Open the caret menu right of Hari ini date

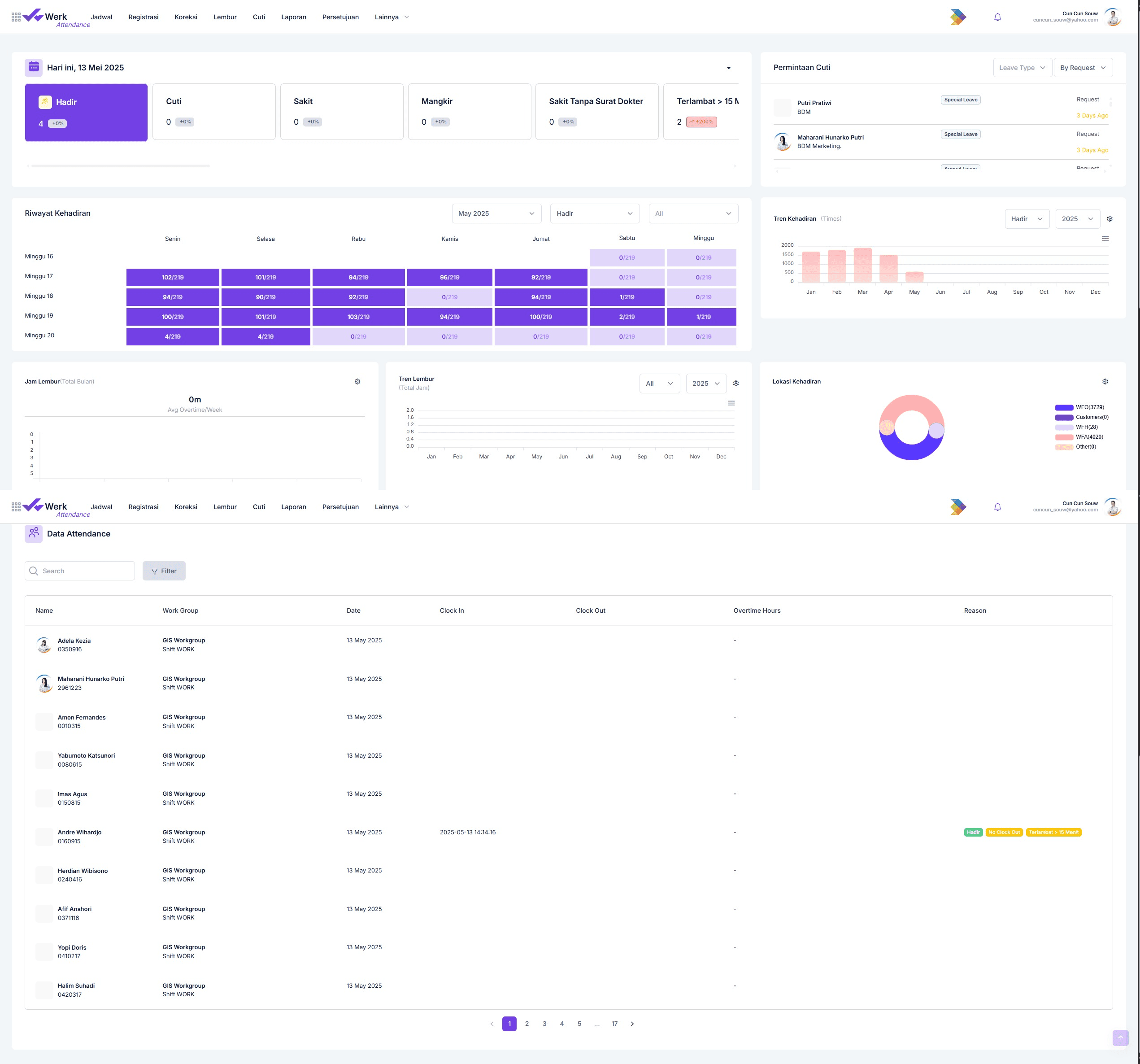[x=729, y=68]
